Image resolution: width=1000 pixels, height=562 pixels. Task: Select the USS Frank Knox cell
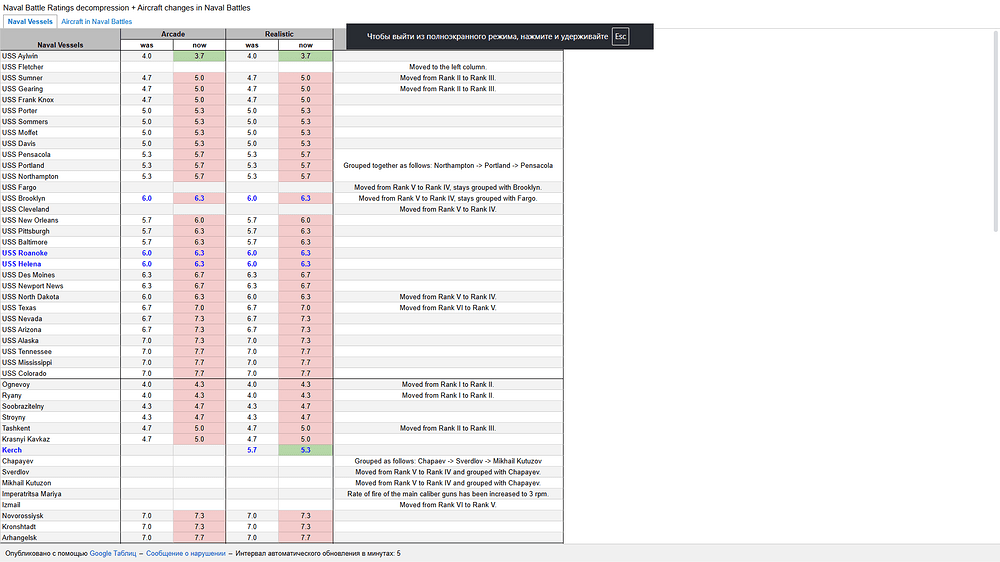click(x=60, y=100)
